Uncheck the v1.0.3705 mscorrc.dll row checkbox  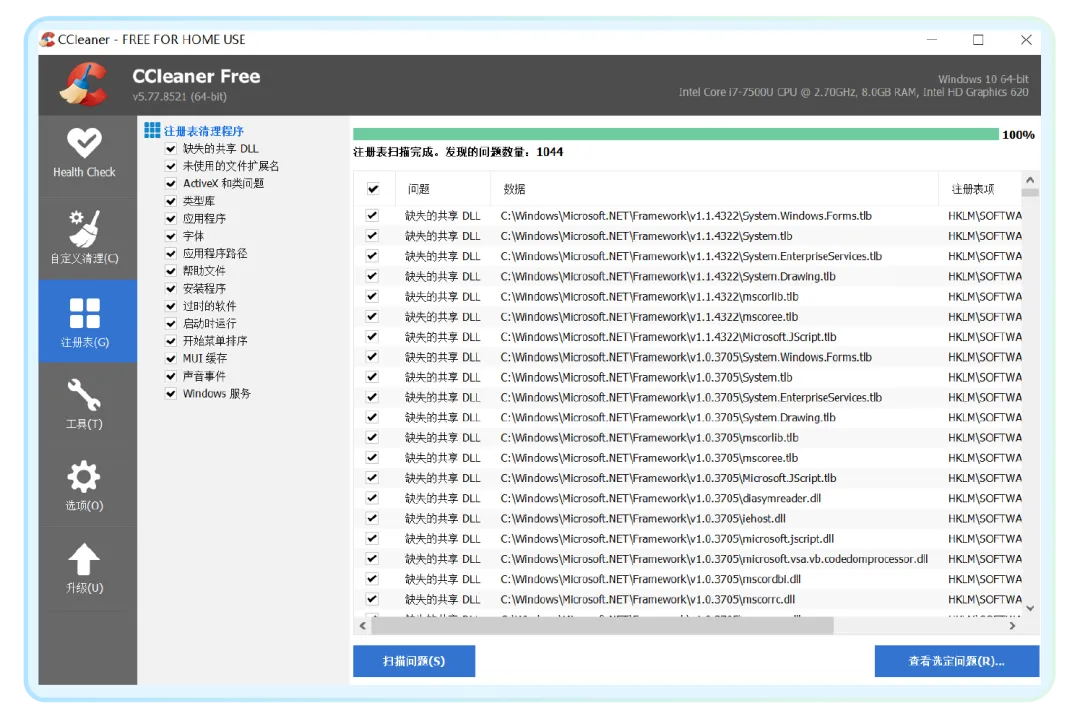(373, 598)
